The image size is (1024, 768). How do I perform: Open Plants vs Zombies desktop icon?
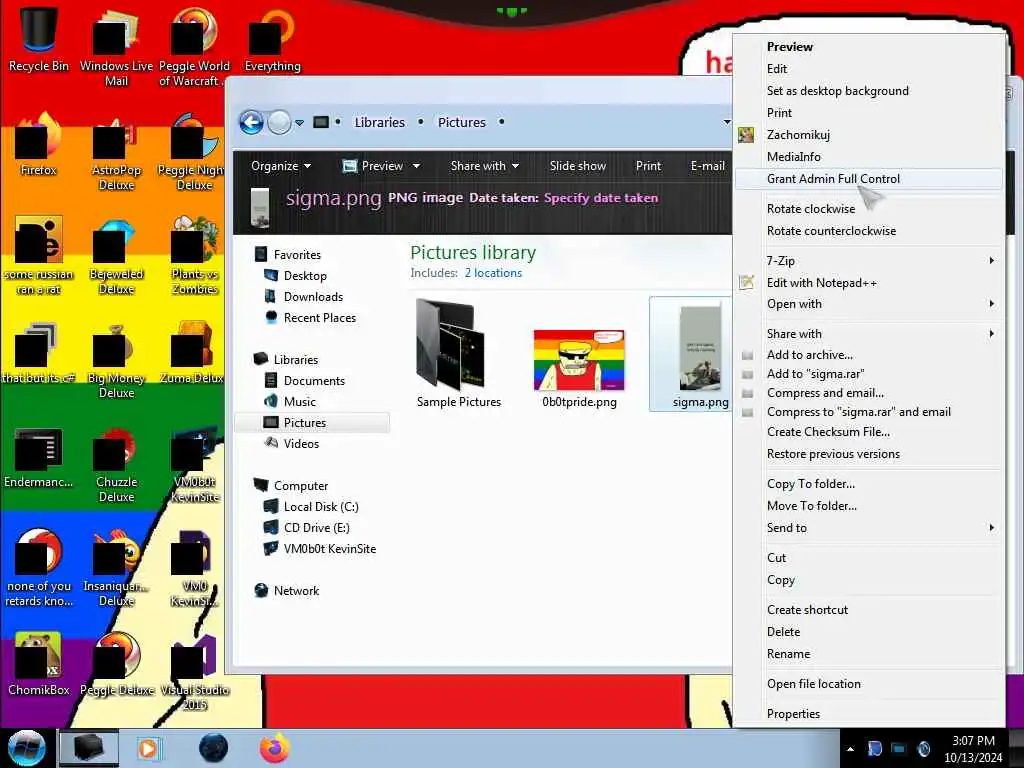[195, 257]
